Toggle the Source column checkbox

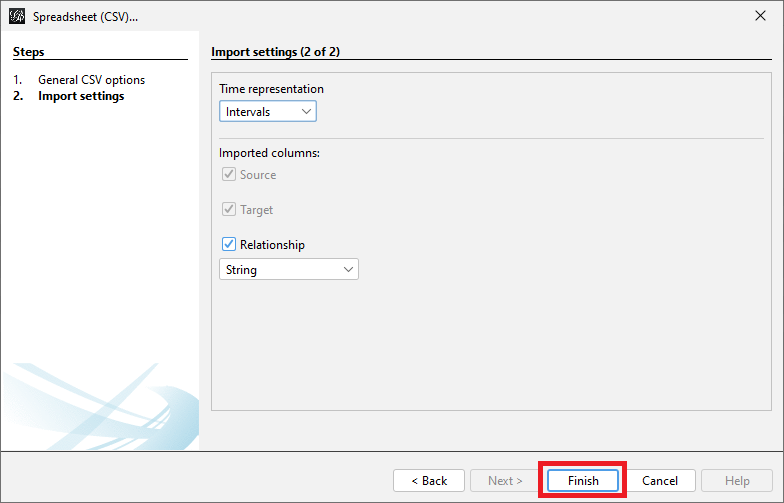coord(229,175)
